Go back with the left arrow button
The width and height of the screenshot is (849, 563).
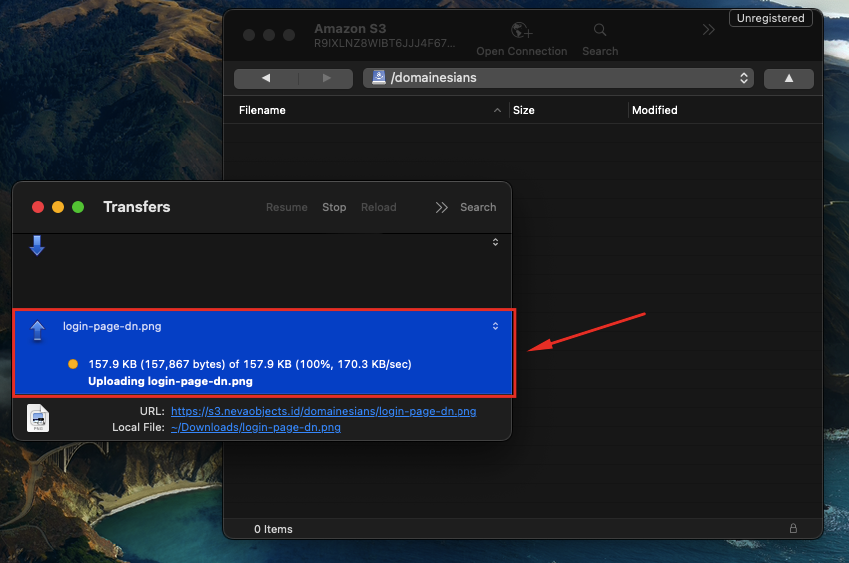point(266,78)
